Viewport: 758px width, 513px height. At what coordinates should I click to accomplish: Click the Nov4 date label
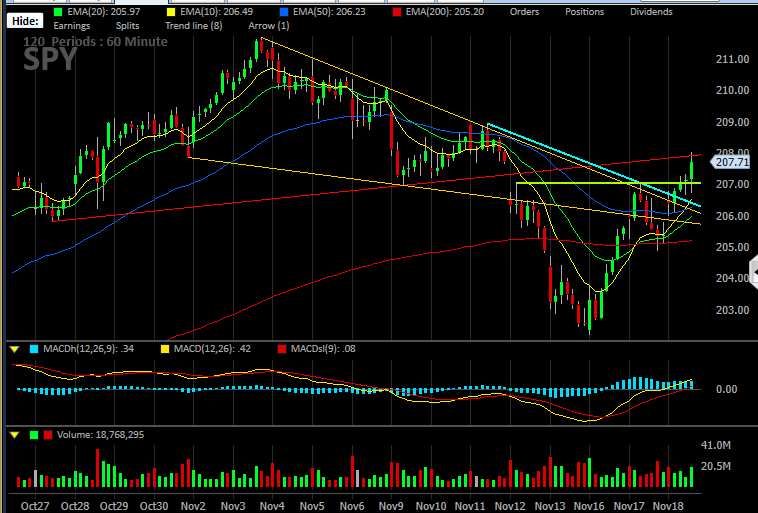click(272, 506)
